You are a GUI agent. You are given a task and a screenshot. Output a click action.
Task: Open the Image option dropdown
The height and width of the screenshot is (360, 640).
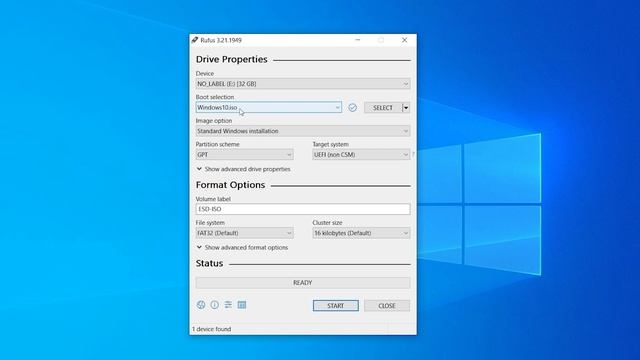click(x=303, y=131)
